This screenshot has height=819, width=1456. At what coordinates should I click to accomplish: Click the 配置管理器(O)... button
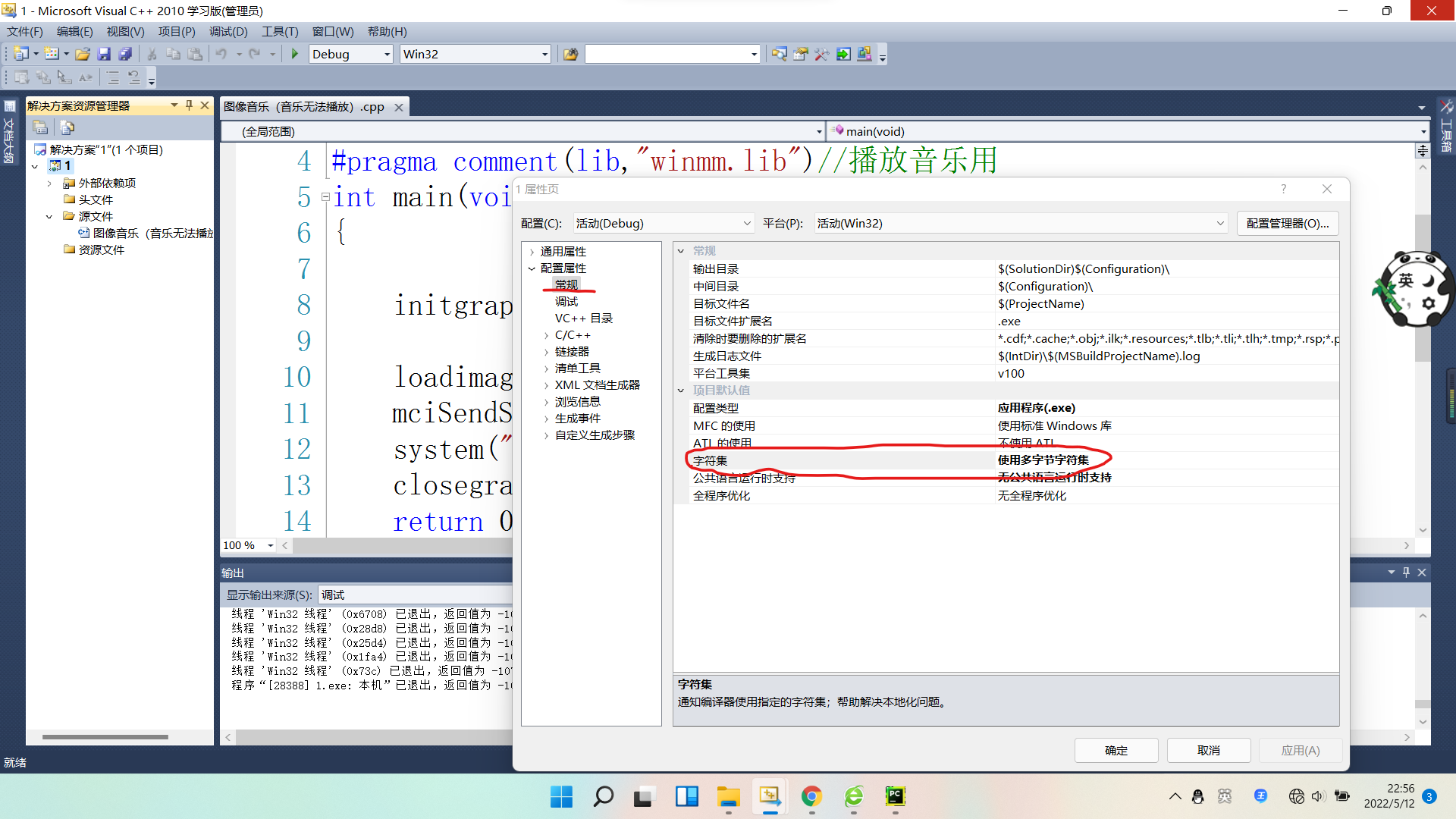point(1287,223)
